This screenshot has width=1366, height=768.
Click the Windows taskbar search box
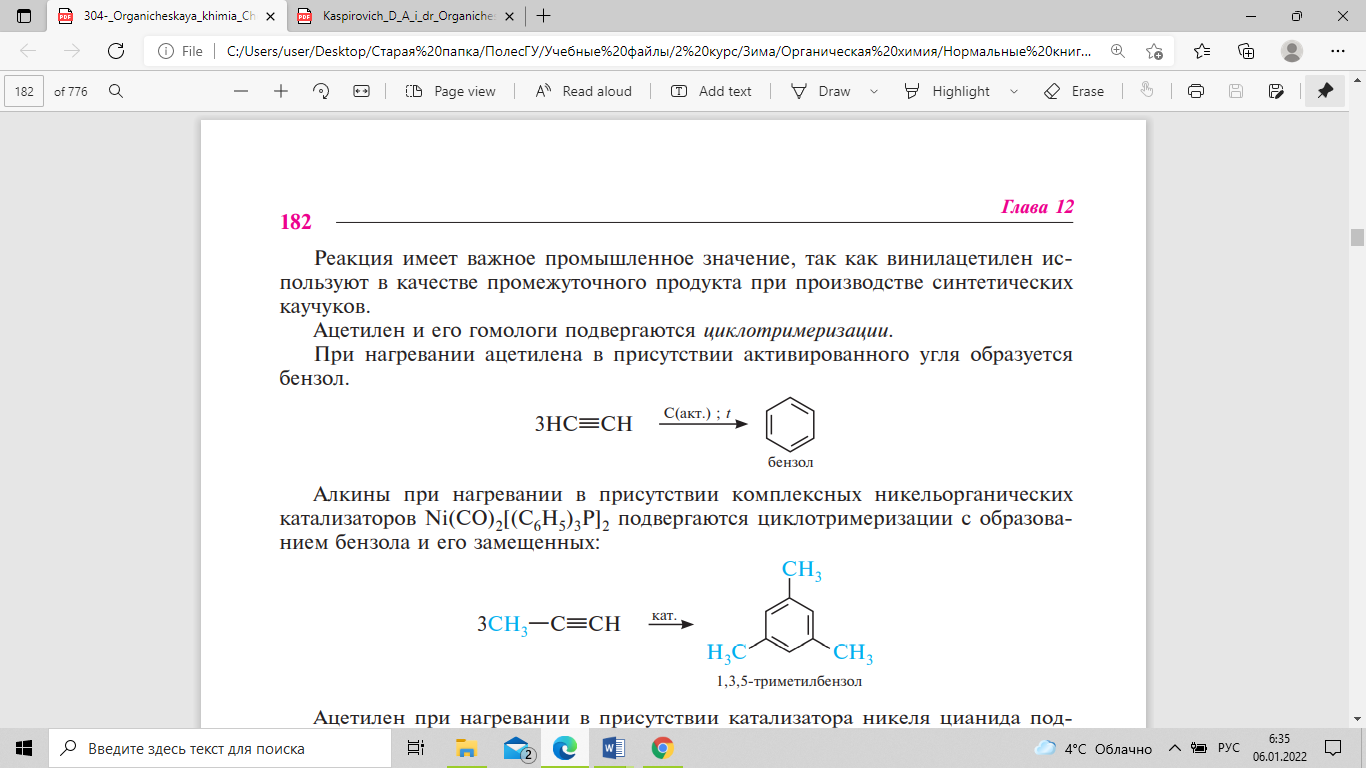point(217,748)
